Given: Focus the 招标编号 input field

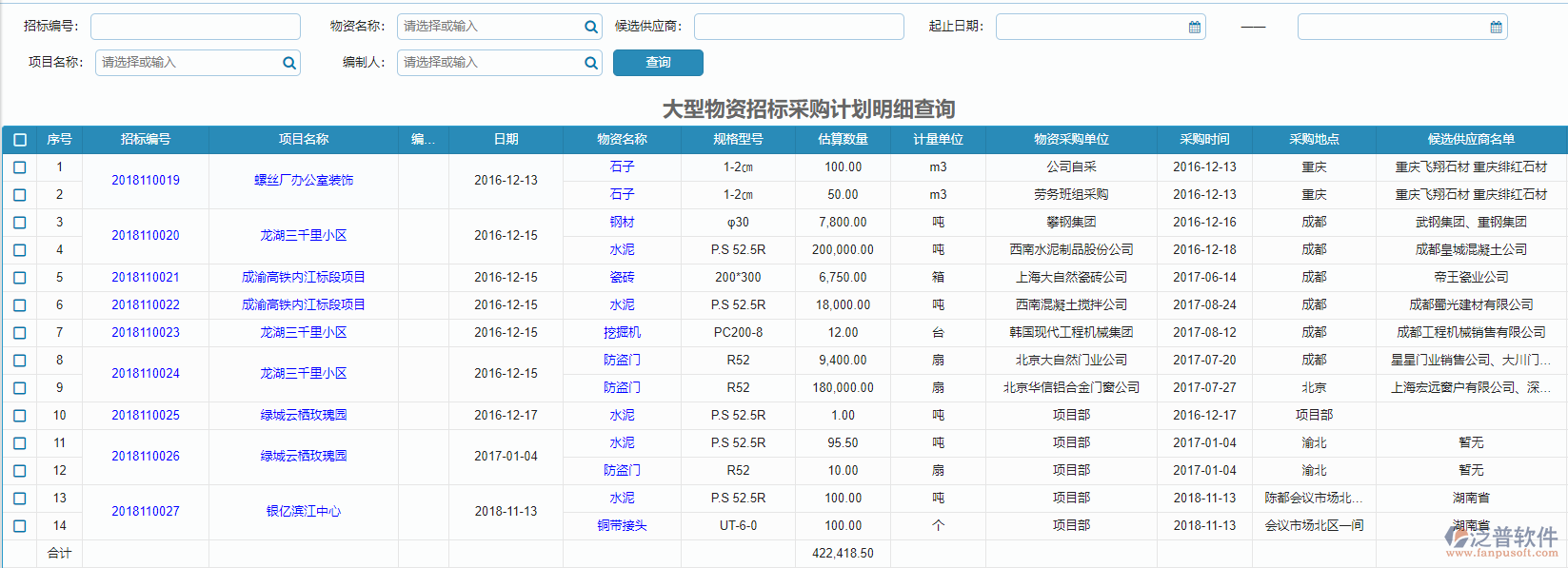Looking at the screenshot, I should coord(195,27).
